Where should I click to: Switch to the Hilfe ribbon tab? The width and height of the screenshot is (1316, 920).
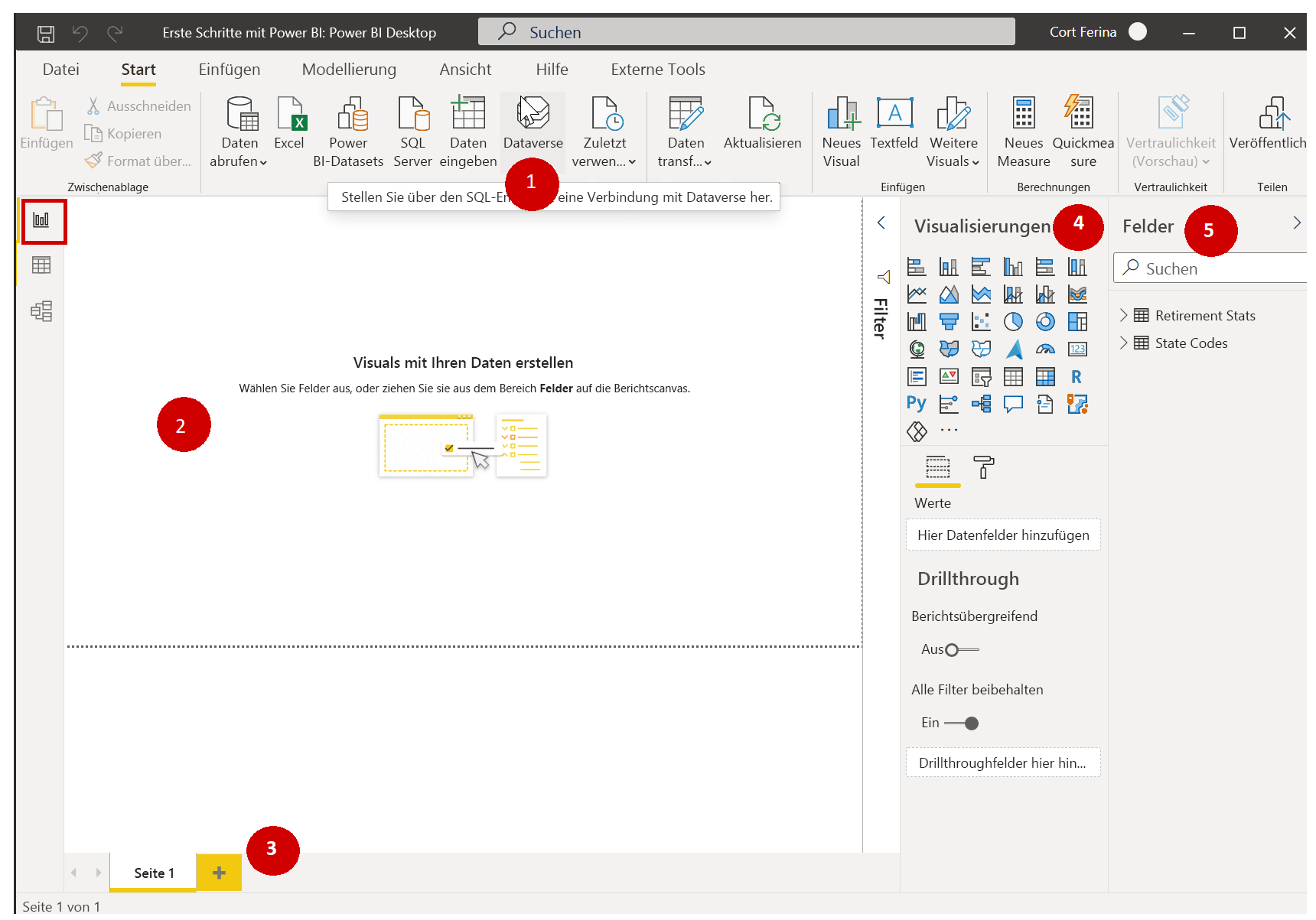552,70
